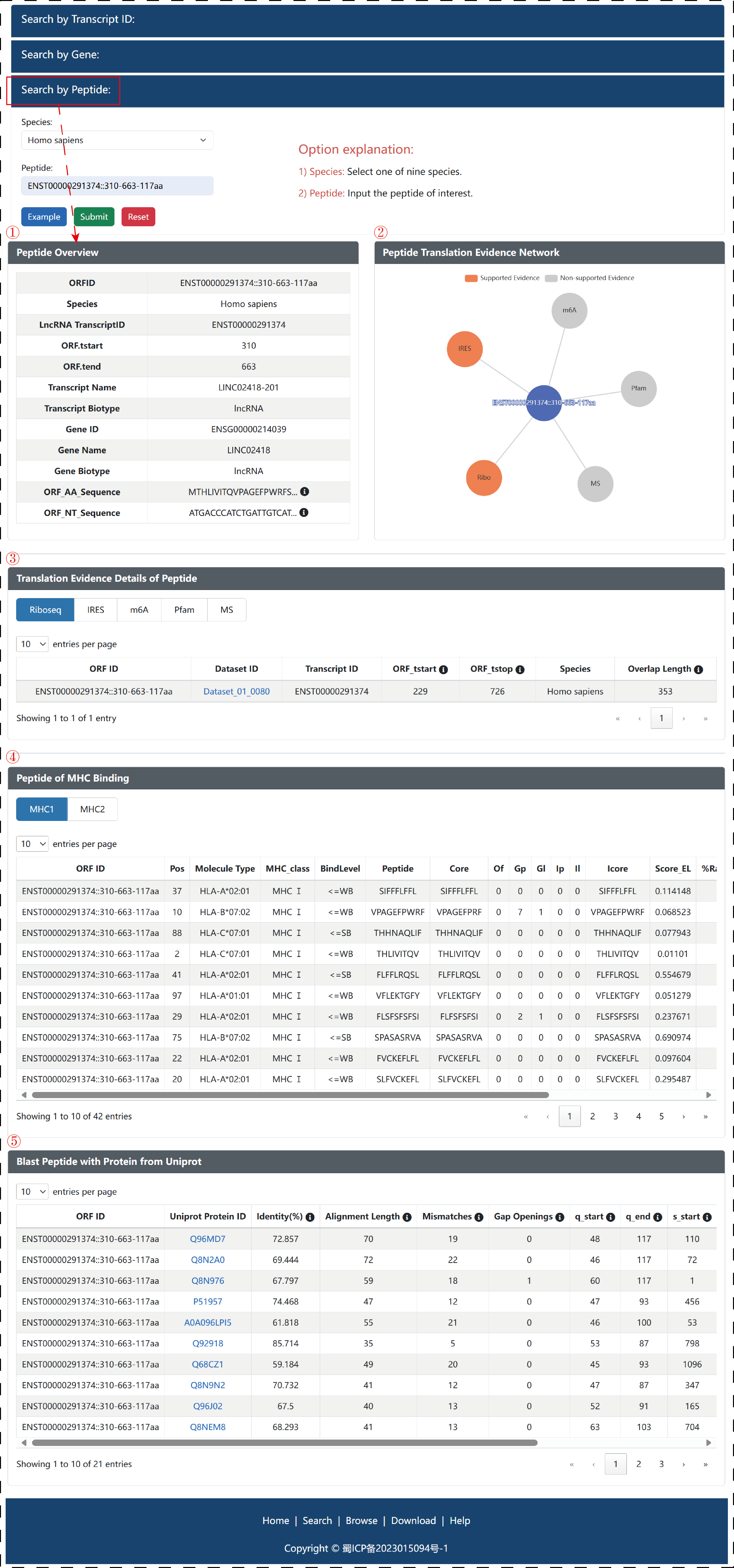Open Search link in footer
Screen dimensions: 734x1568
pyautogui.click(x=317, y=1521)
